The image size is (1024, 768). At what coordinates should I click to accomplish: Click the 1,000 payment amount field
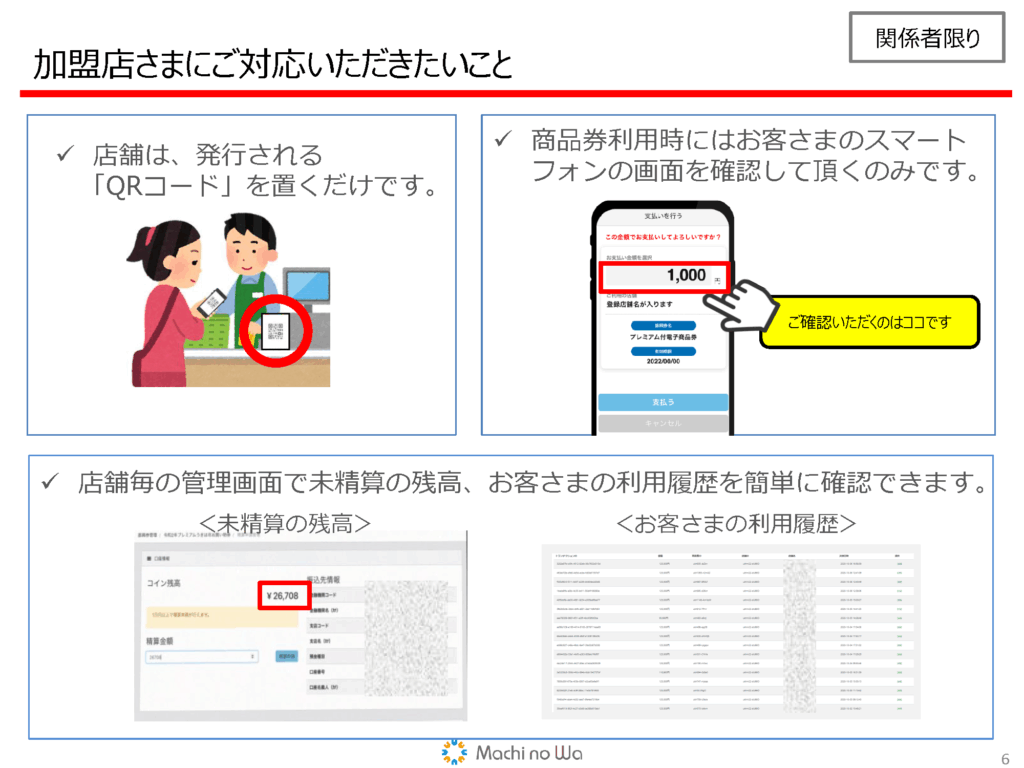[x=664, y=276]
